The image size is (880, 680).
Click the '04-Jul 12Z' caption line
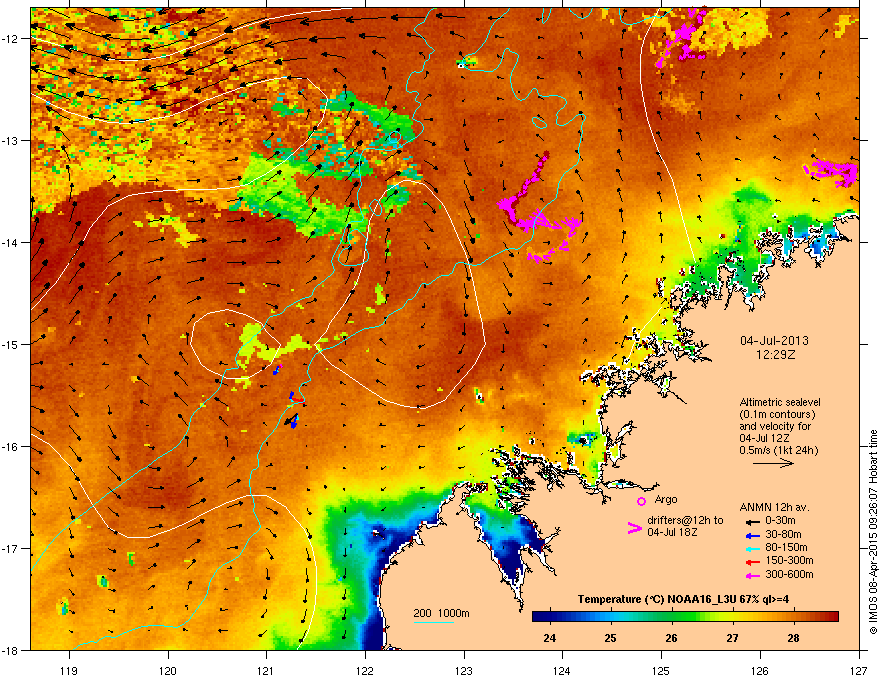[764, 438]
